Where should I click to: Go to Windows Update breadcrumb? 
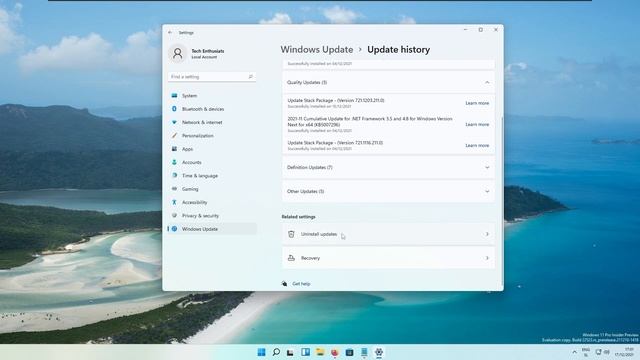pos(317,49)
